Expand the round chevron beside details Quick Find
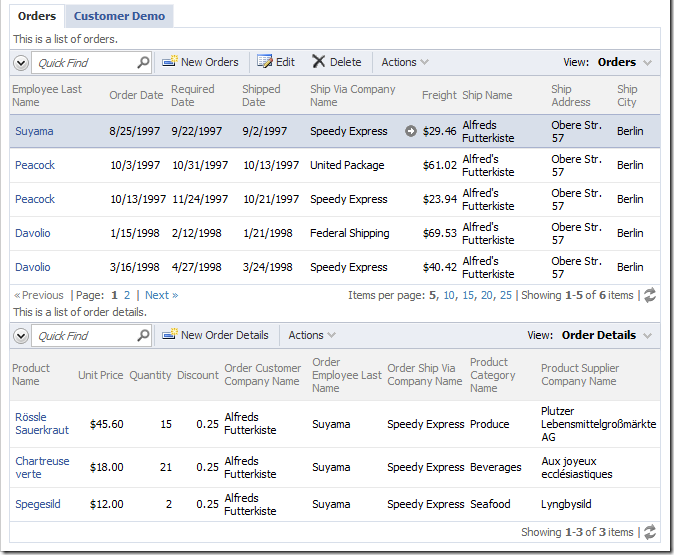 [21, 336]
